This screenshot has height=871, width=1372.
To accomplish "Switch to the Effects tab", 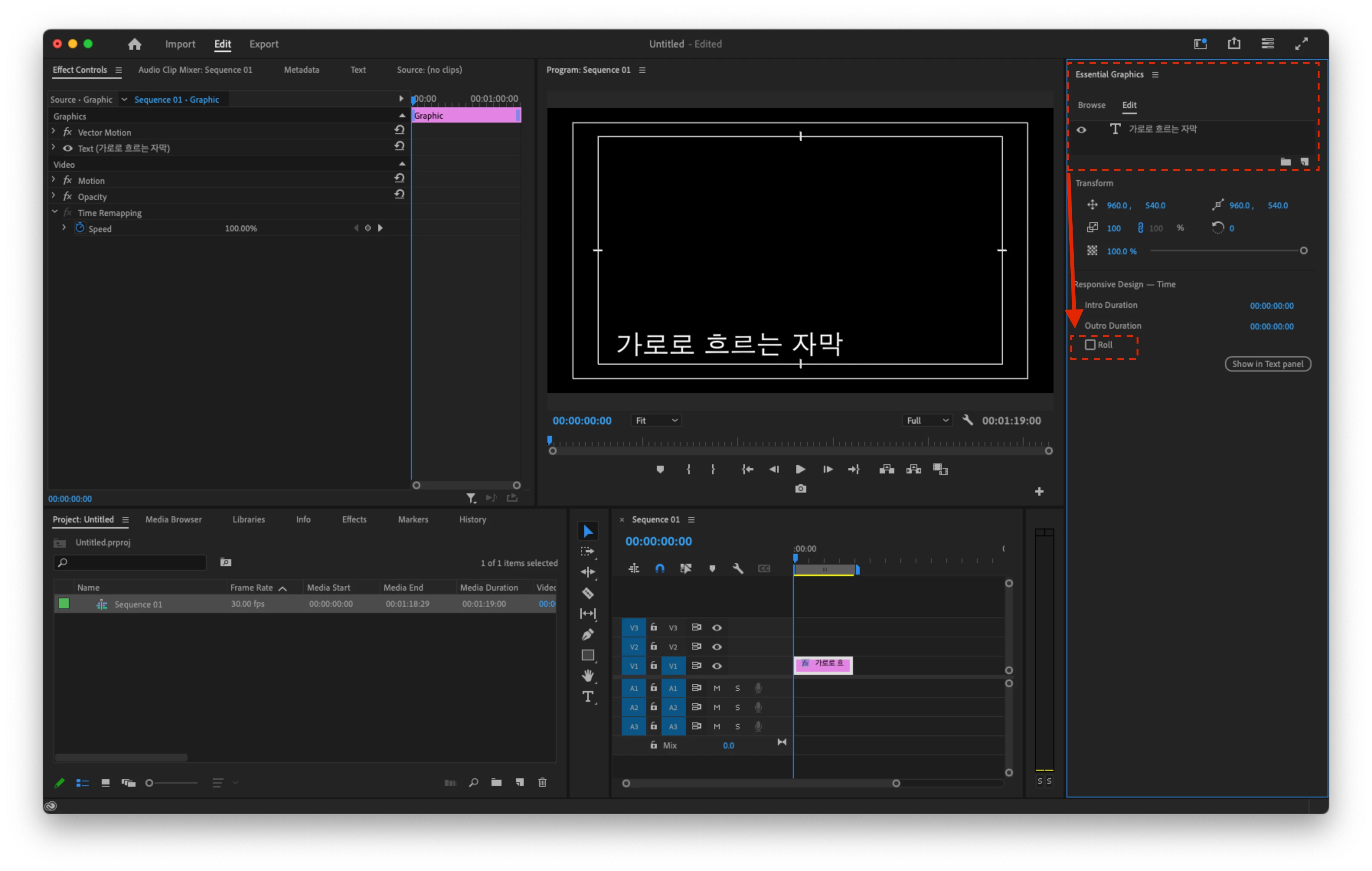I will (x=354, y=519).
